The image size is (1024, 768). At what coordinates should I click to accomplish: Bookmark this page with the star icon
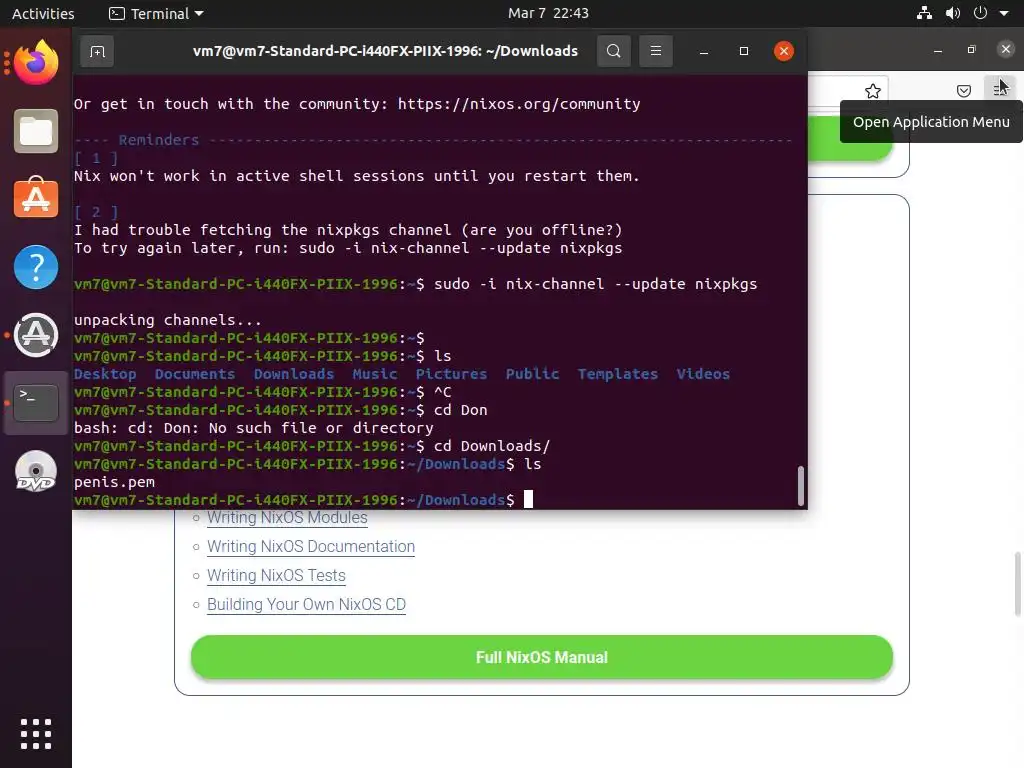[872, 91]
